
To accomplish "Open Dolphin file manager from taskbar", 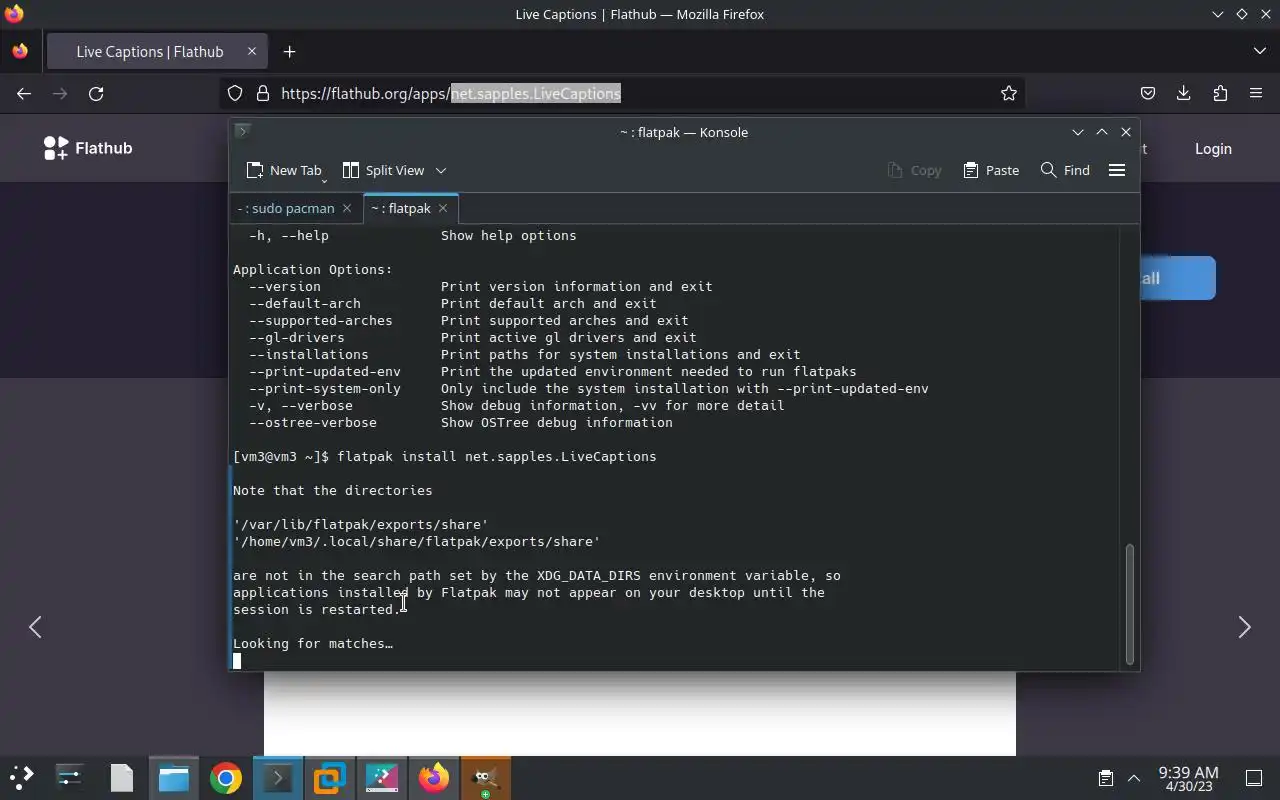I will tap(173, 777).
